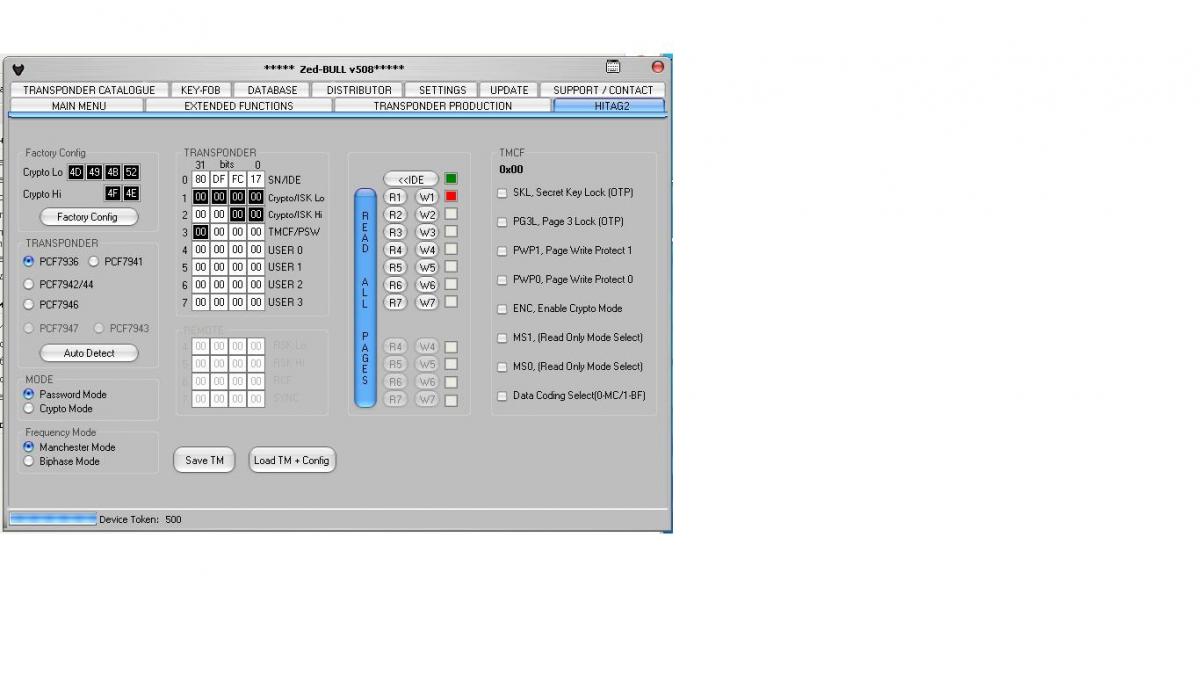
Task: Open the SUPPORT / CONTACT tab
Action: point(603,90)
